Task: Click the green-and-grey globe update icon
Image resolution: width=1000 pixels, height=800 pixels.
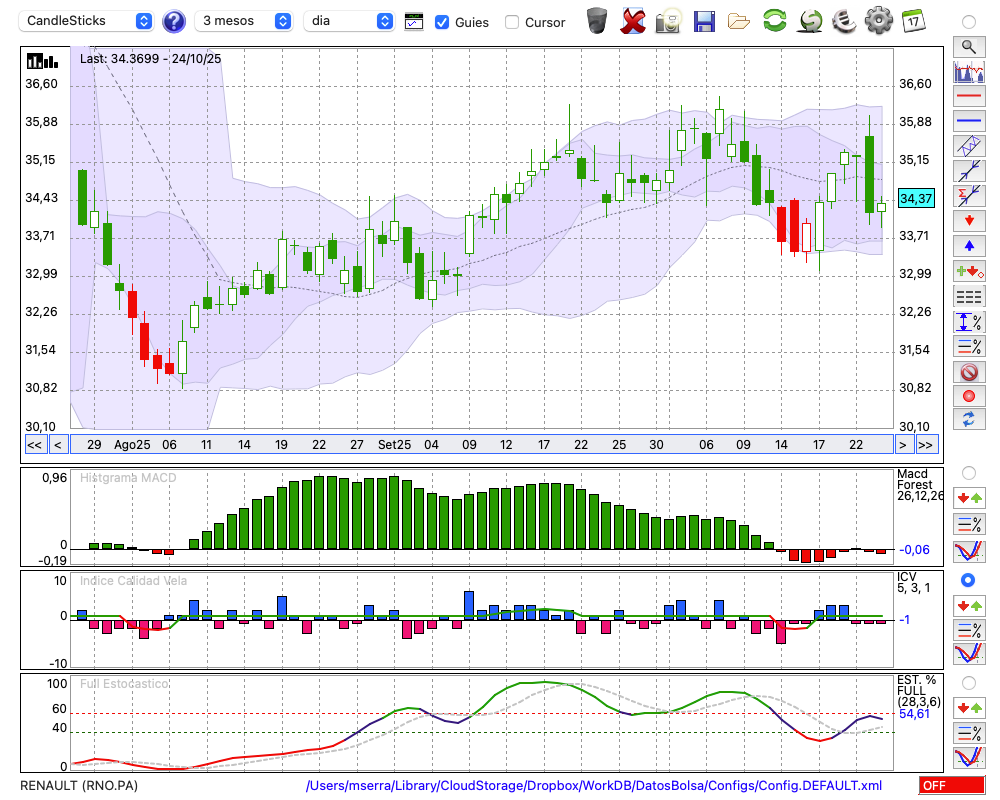Action: 810,20
